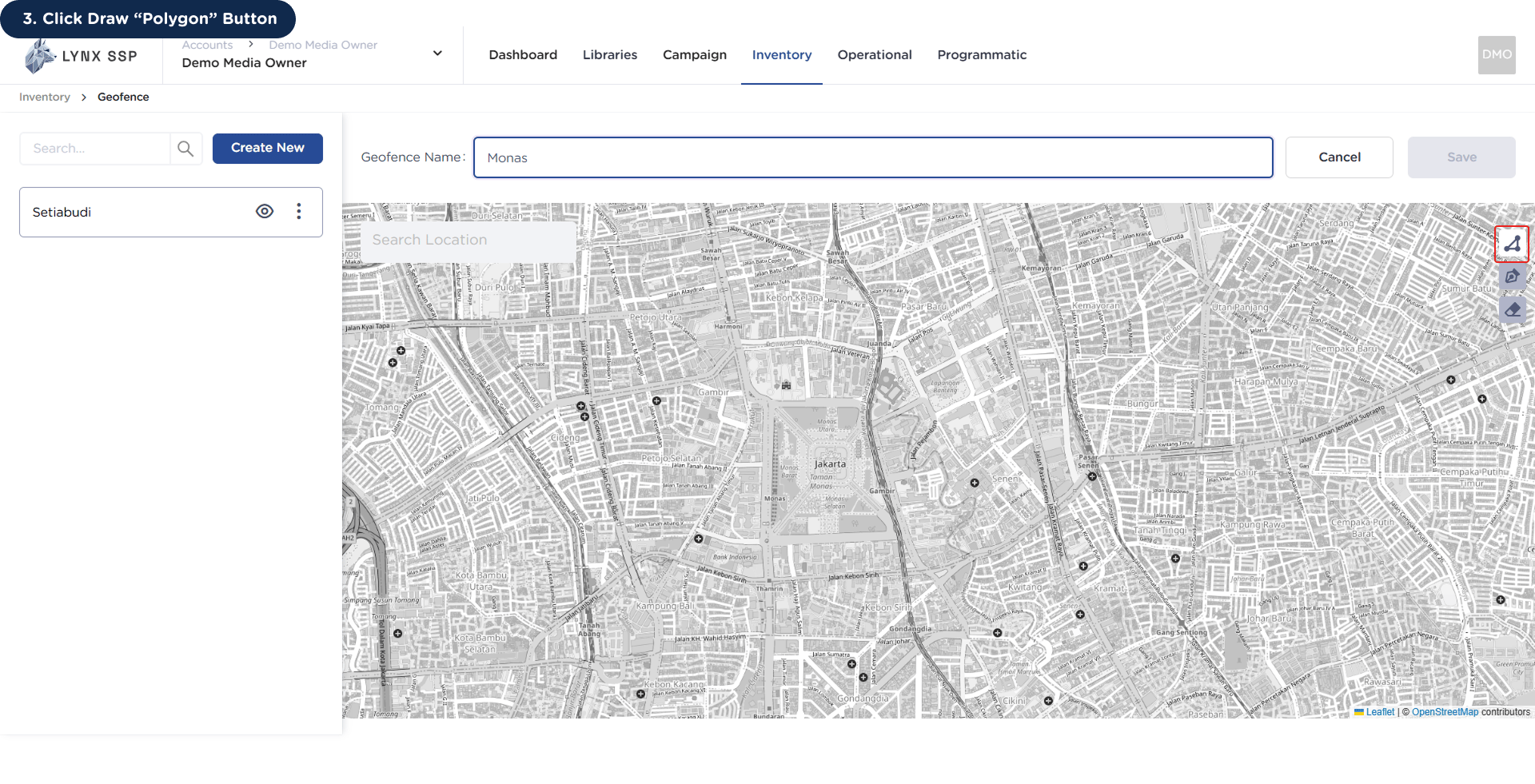Click the Cancel button
1535x784 pixels.
point(1339,157)
